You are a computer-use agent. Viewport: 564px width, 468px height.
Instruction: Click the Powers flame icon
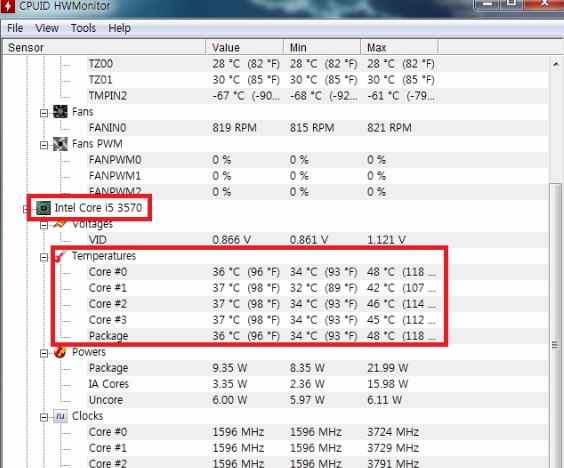60,352
